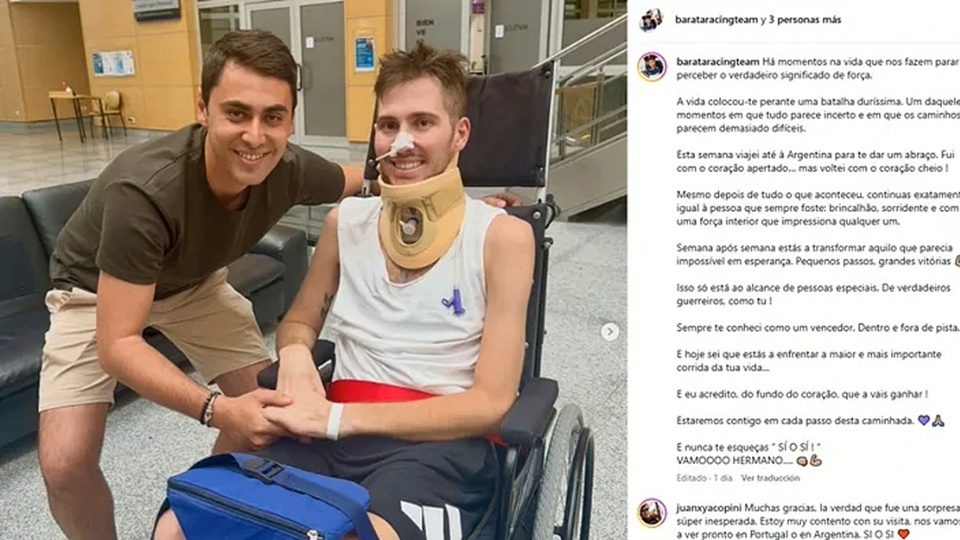Screen dimensions: 960x540
Task: Click the praying hands emoji in the caption
Action: click(938, 421)
